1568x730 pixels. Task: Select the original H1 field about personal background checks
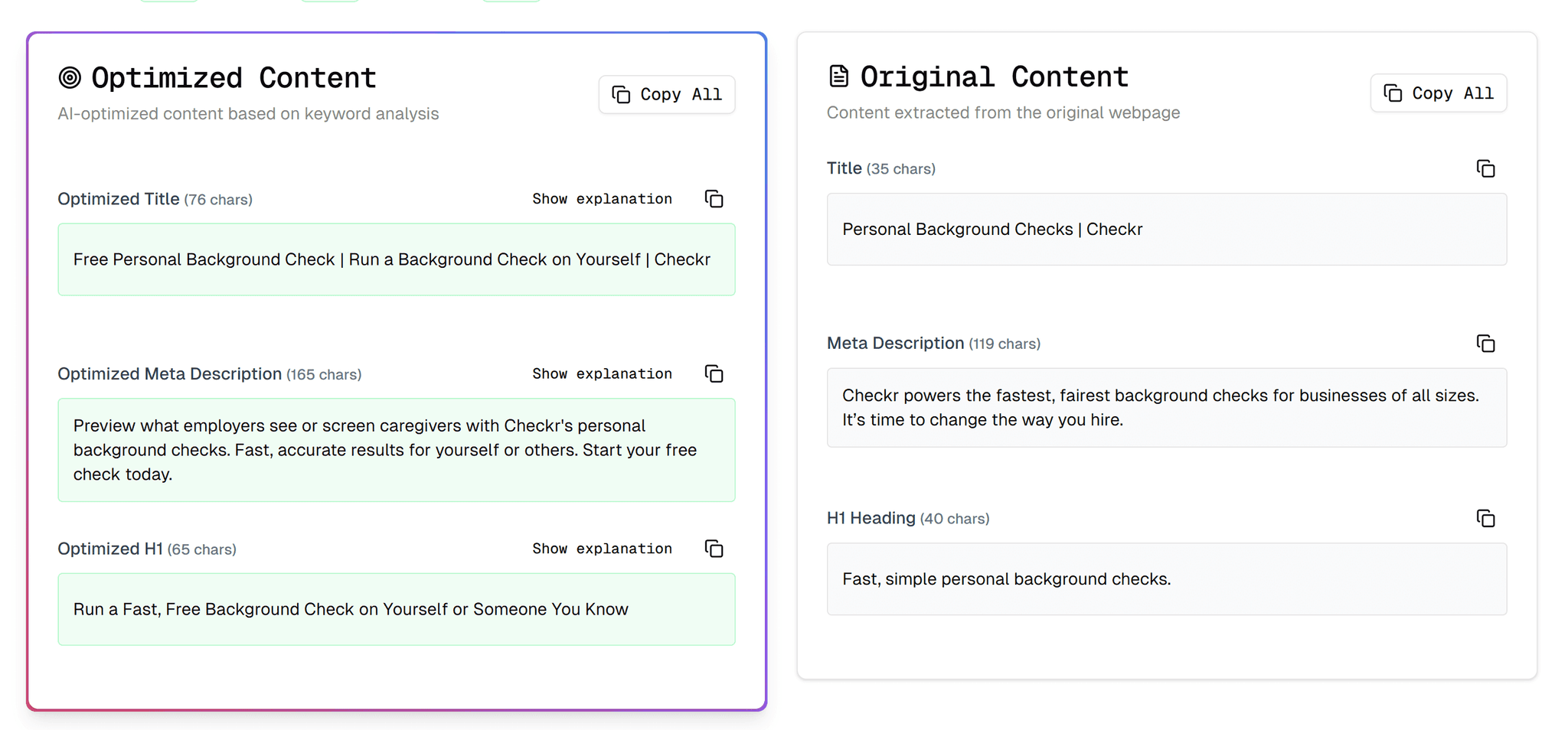point(1166,579)
